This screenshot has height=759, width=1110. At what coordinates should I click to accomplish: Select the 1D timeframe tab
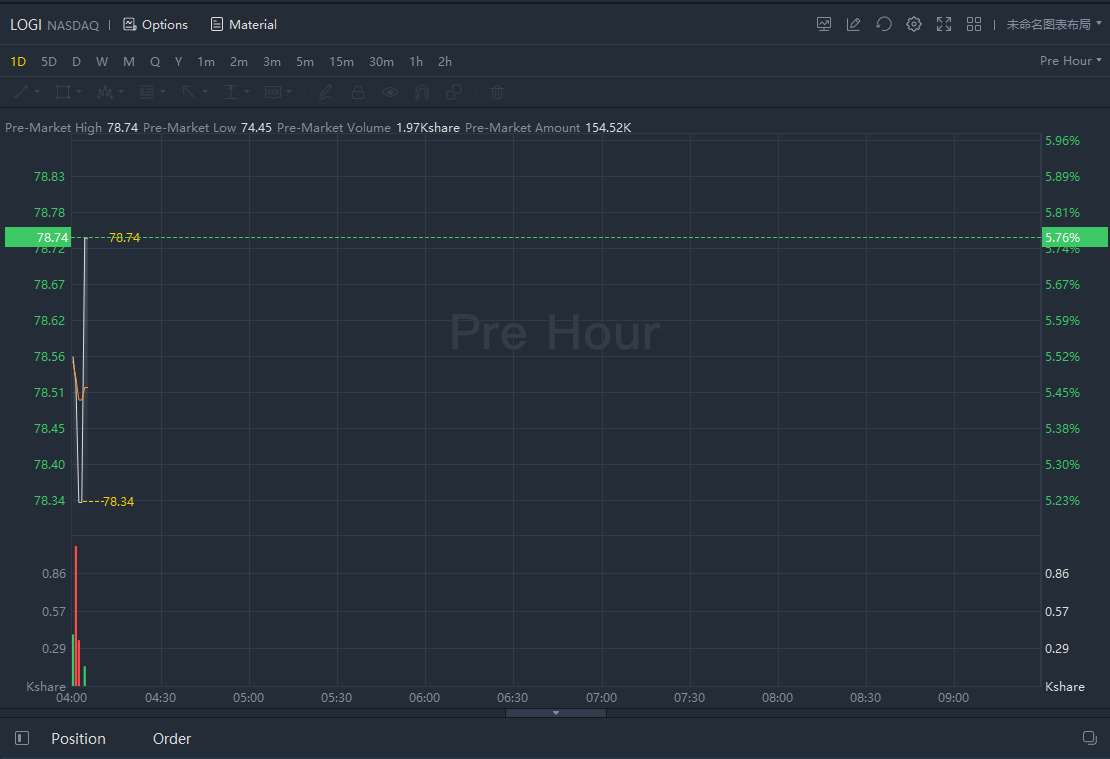pyautogui.click(x=18, y=62)
